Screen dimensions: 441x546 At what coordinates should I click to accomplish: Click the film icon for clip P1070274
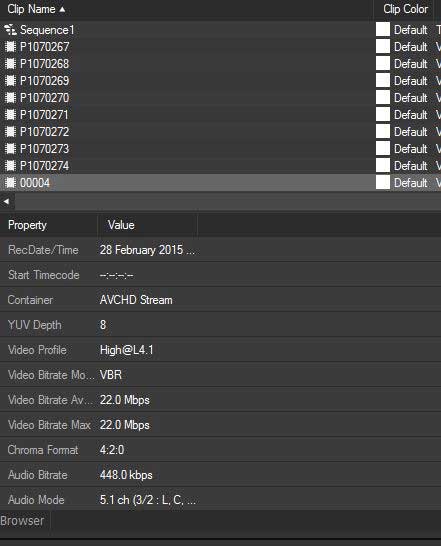(x=10, y=166)
